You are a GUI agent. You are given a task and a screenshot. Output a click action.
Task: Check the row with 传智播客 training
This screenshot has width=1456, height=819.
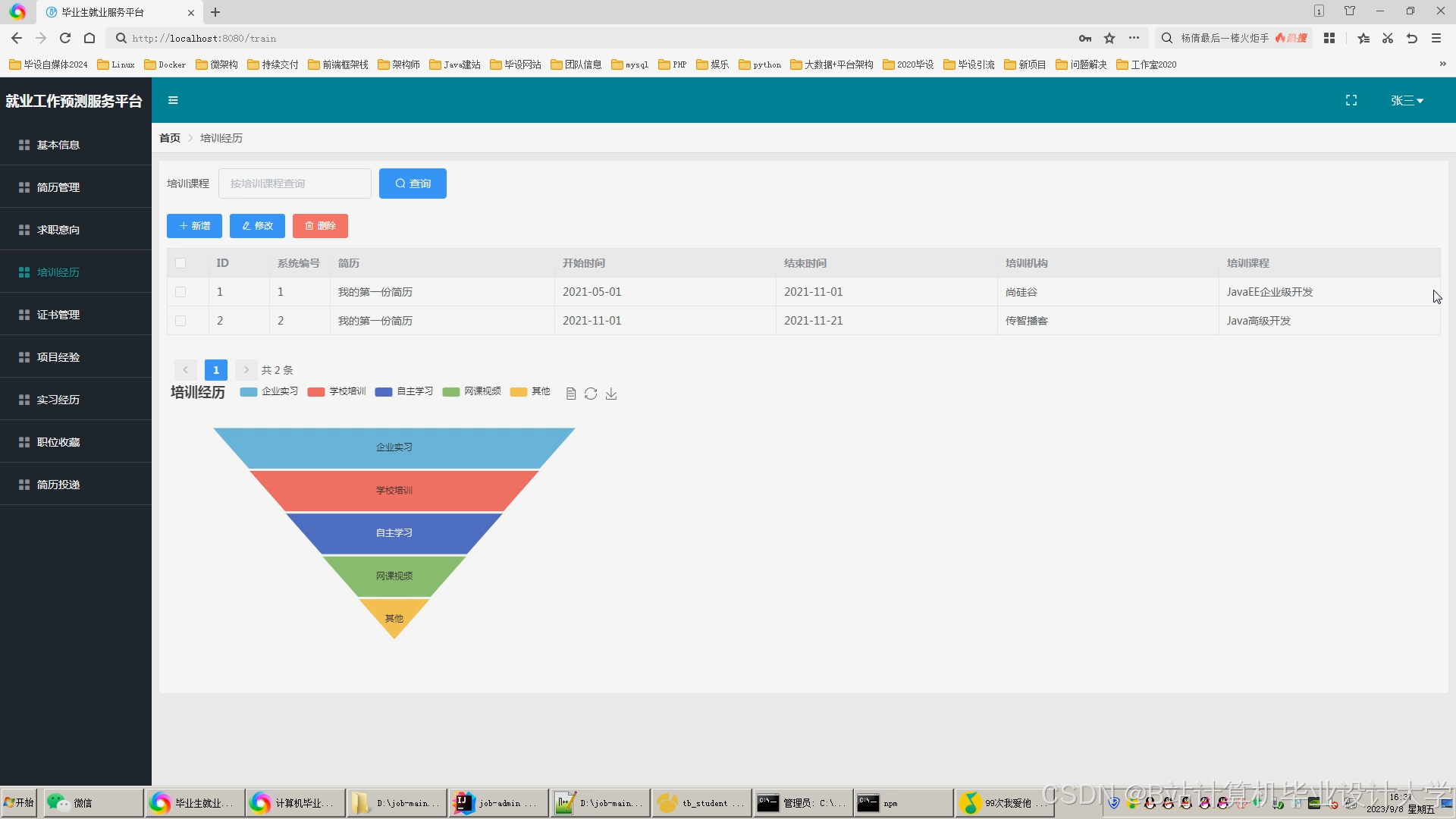pyautogui.click(x=180, y=321)
